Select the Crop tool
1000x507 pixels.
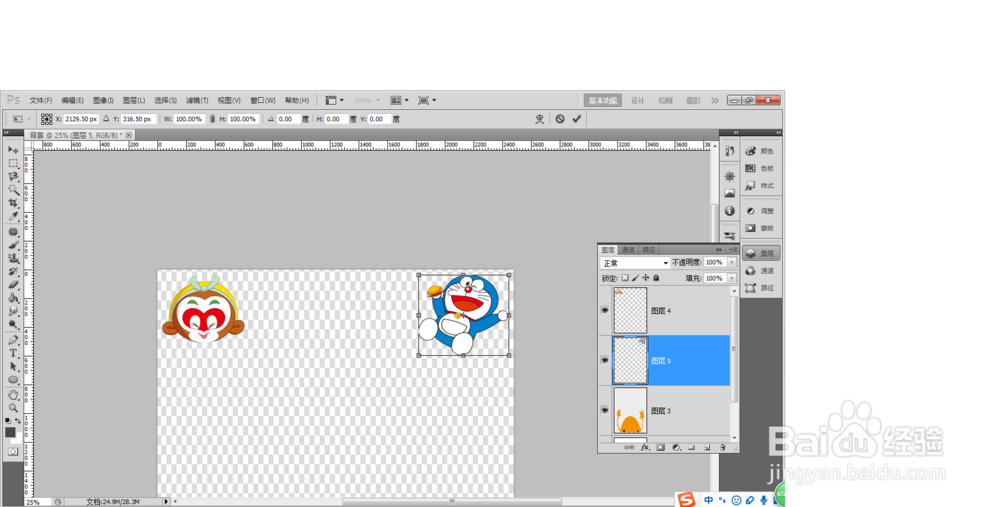point(13,203)
